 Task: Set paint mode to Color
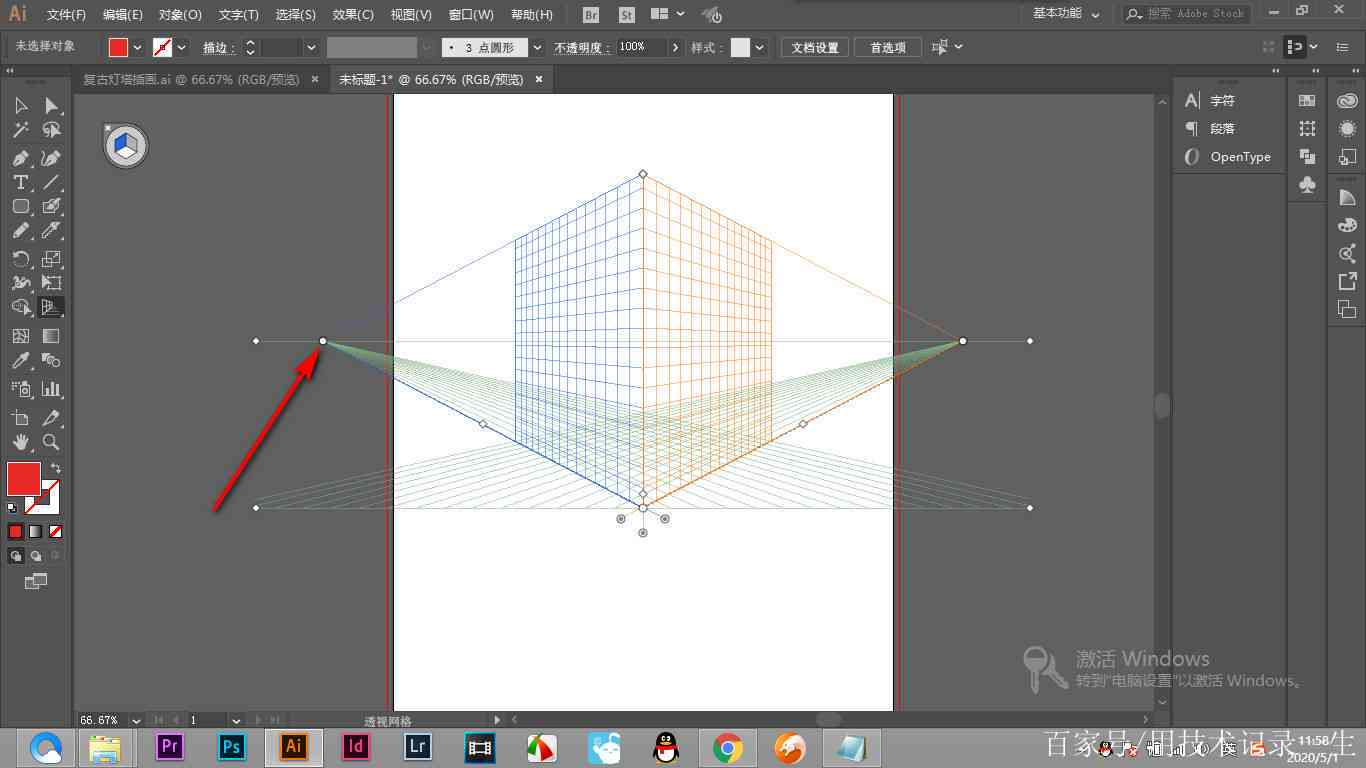[15, 532]
